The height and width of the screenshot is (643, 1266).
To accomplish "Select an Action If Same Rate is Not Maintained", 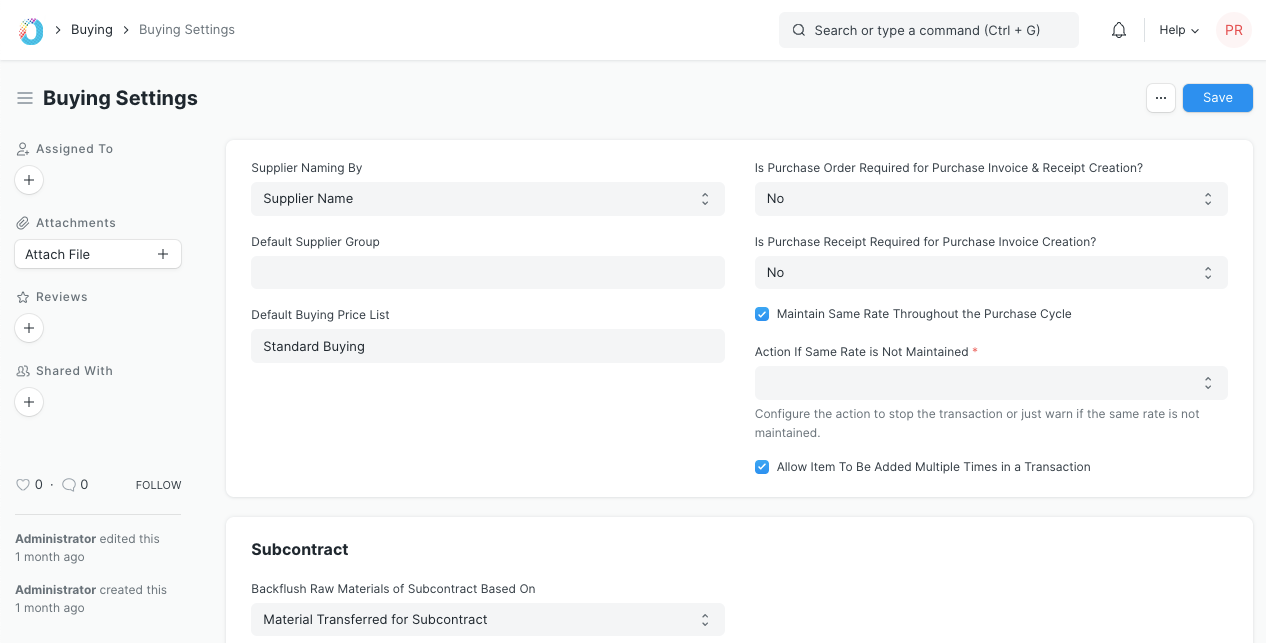I will click(991, 383).
